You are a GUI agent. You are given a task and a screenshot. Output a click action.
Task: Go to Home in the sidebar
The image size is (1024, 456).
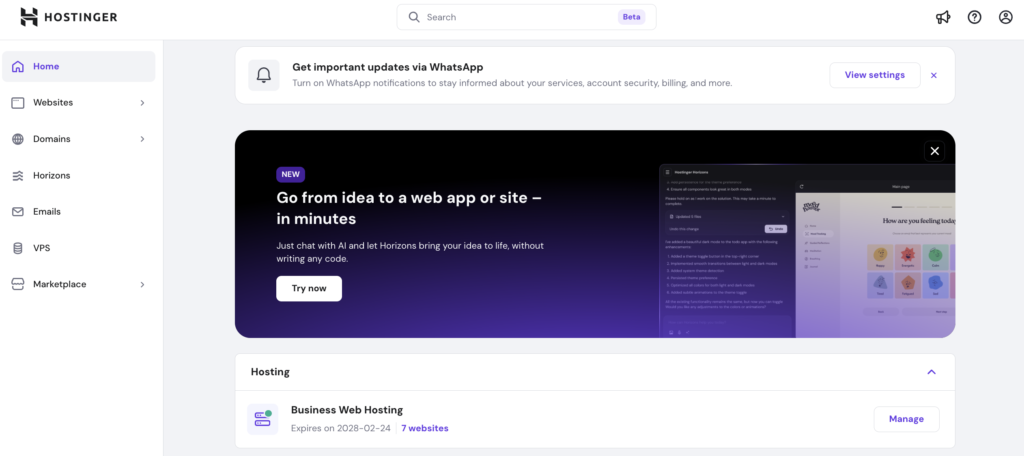tap(79, 67)
